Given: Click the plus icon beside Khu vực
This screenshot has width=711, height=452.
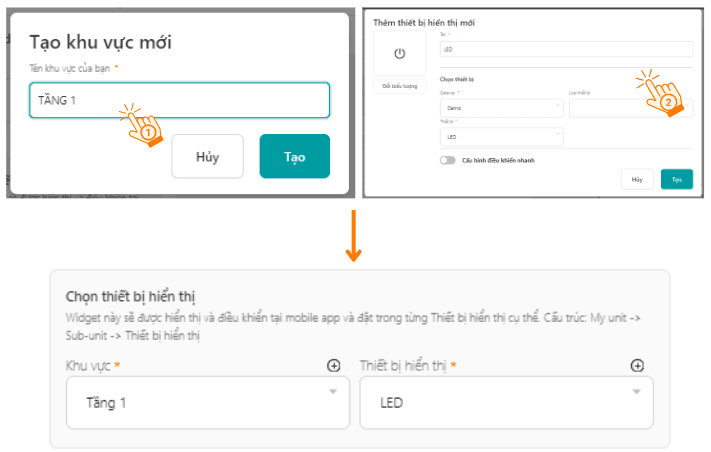Looking at the screenshot, I should point(334,366).
